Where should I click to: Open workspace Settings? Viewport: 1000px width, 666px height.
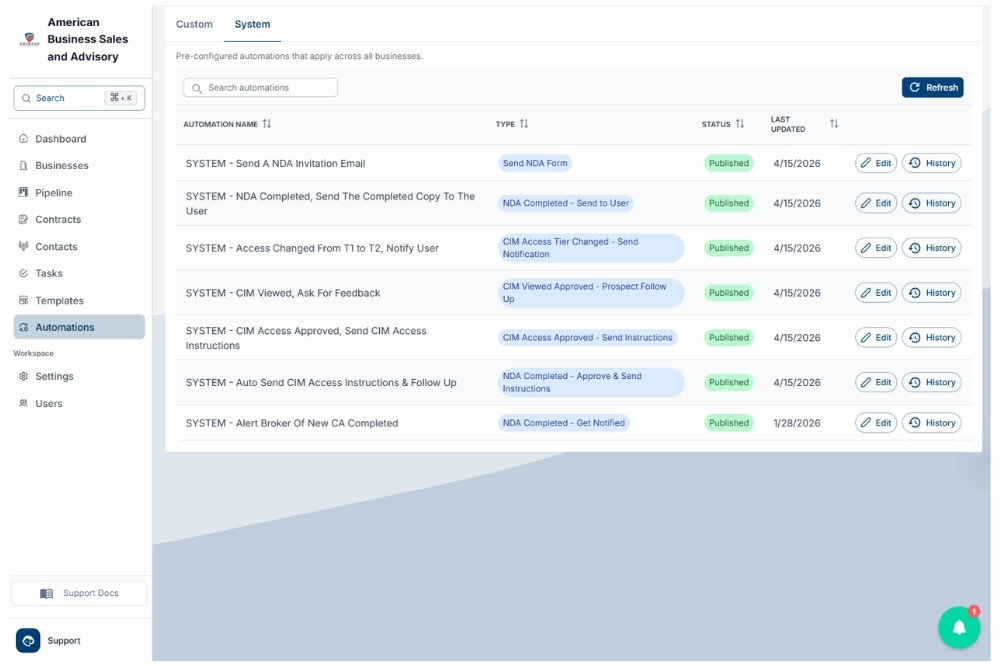79,376
